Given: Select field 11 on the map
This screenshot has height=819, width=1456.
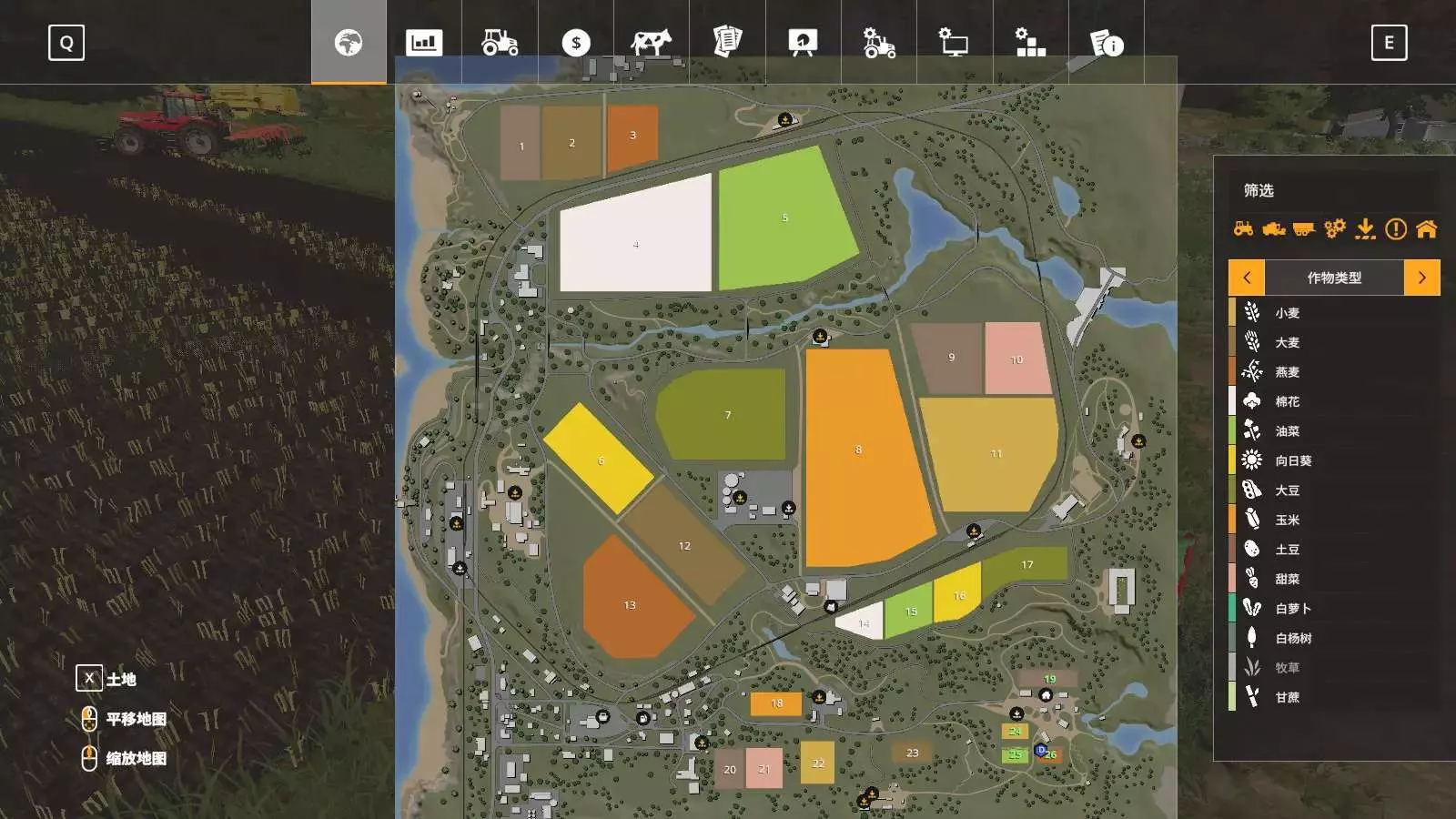Looking at the screenshot, I should 990,453.
